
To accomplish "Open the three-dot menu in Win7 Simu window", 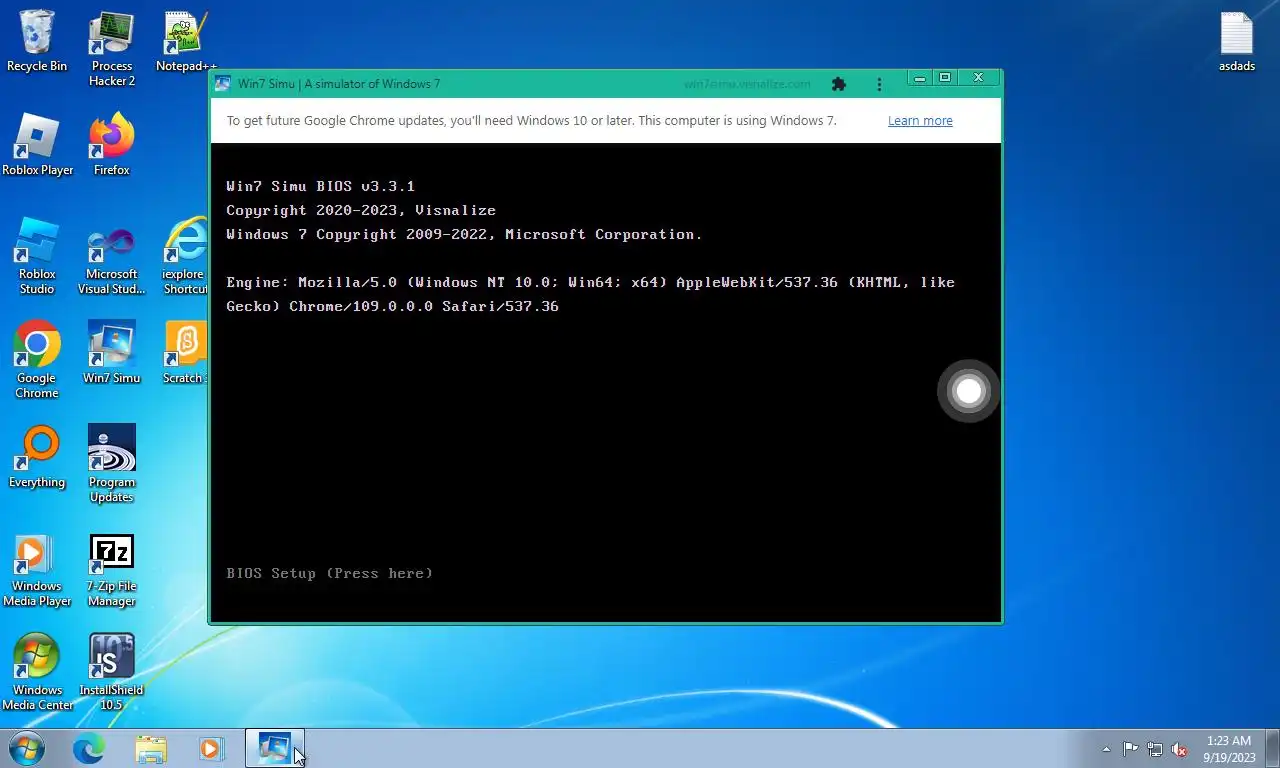I will pos(879,84).
